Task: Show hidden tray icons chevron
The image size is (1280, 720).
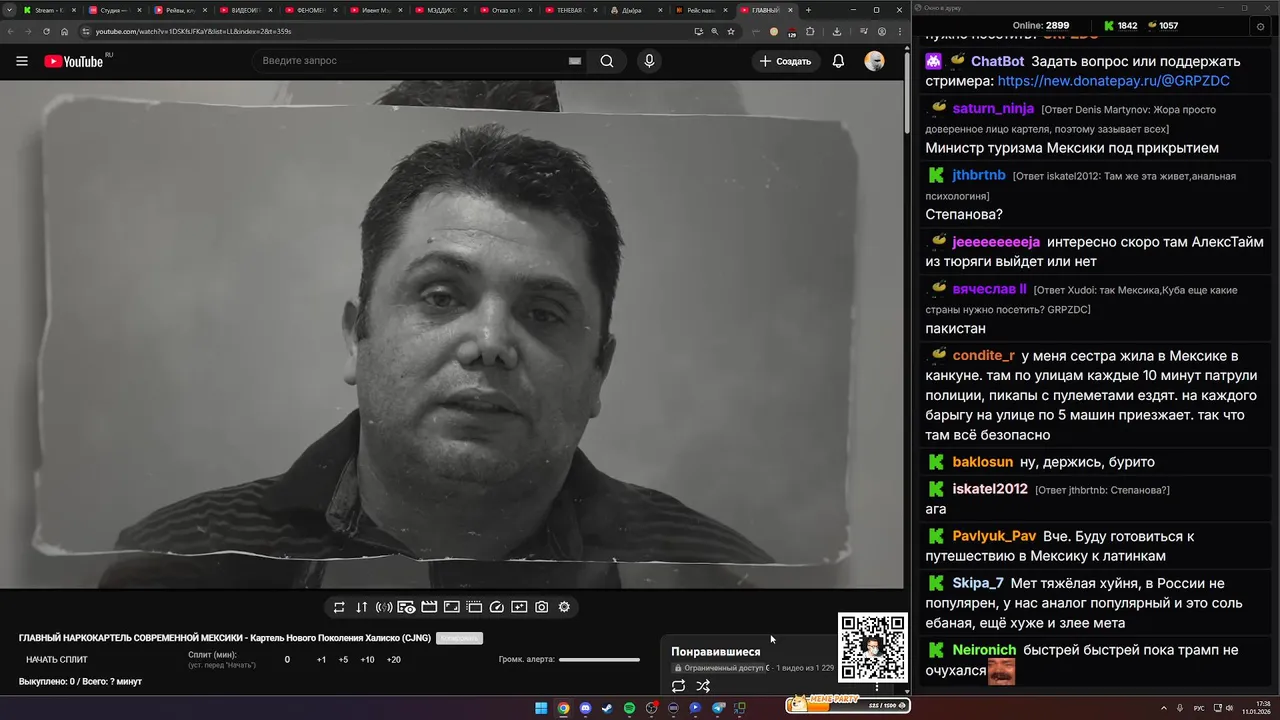Action: 1165,708
